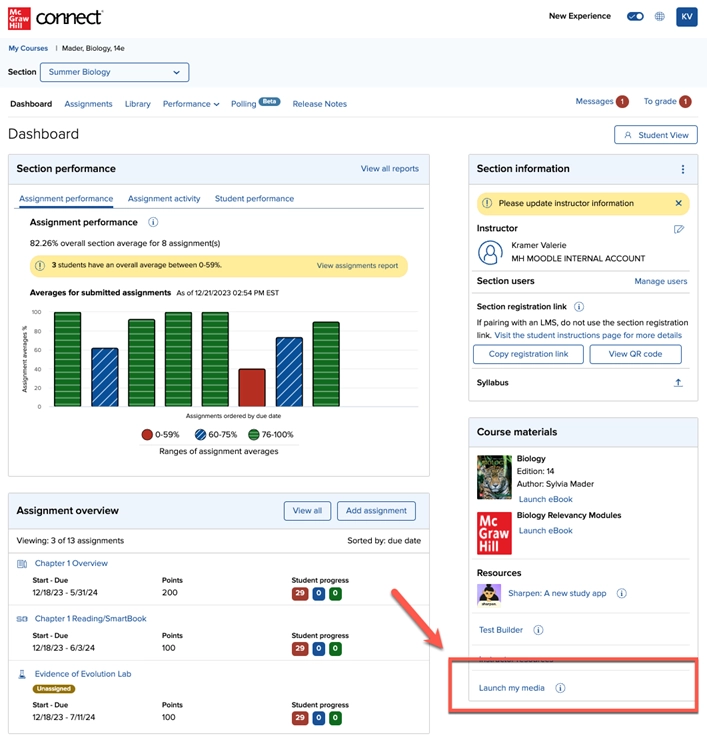Image resolution: width=707 pixels, height=740 pixels.
Task: Click Launch my media link
Action: coord(512,688)
